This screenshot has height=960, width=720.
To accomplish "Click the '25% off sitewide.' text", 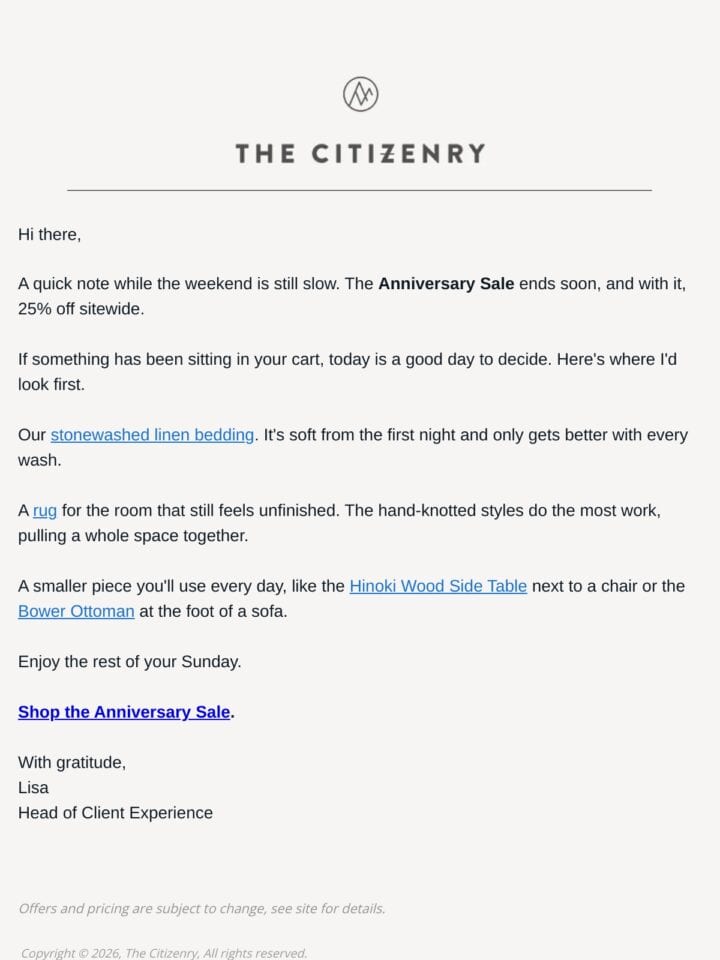I will click(81, 309).
